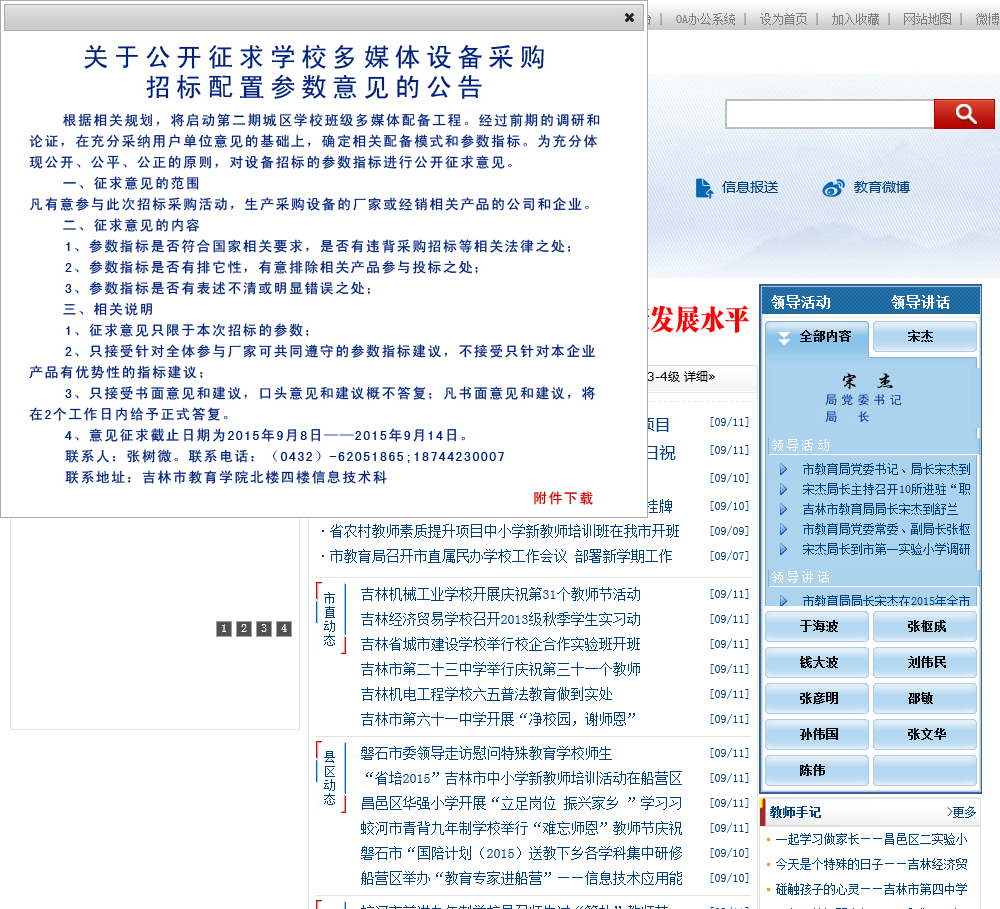Open news 市教育局召开市直属民办学校工作会议
Screen dimensions: 1000x909
coord(501,556)
